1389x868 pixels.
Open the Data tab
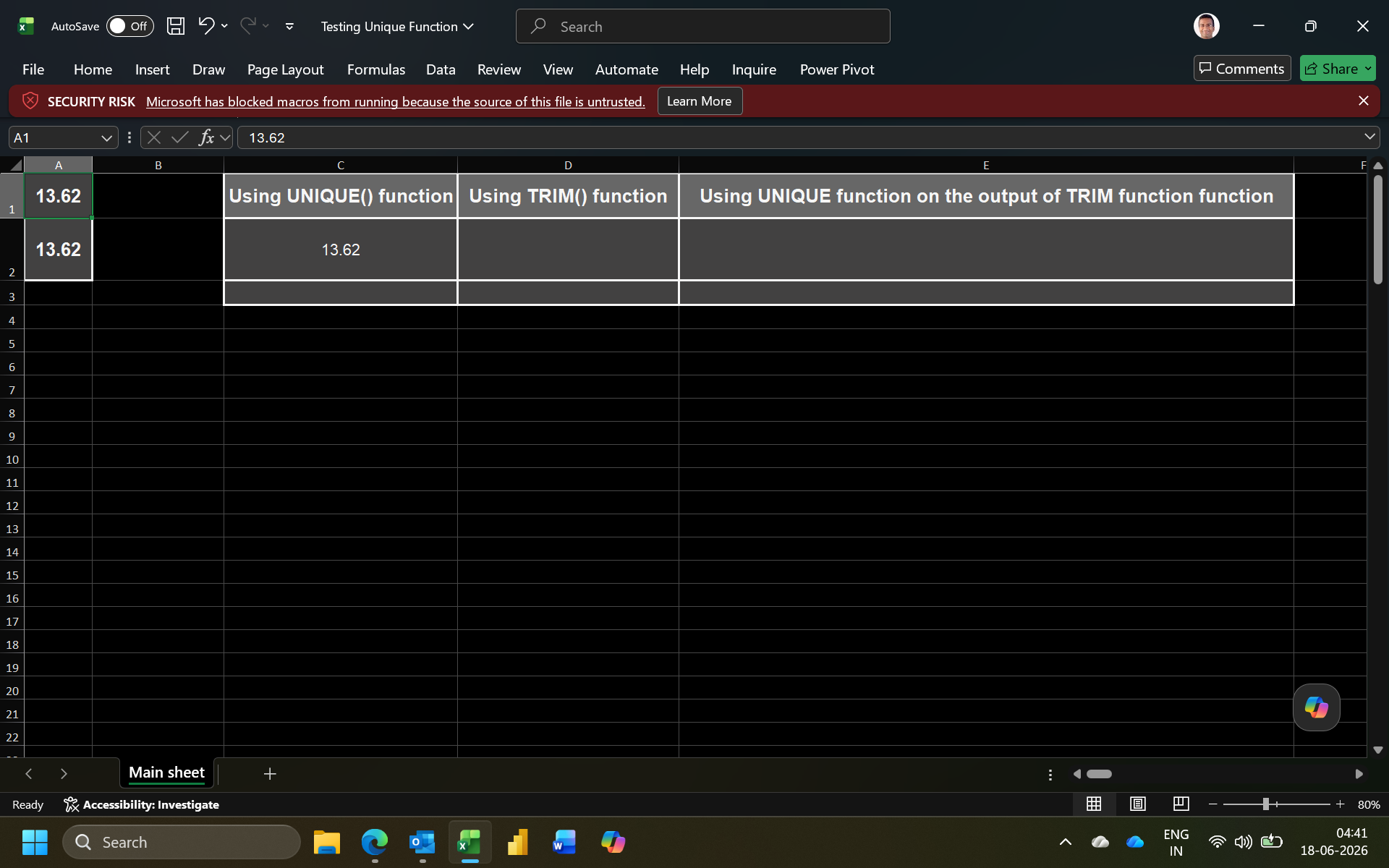pyautogui.click(x=441, y=69)
